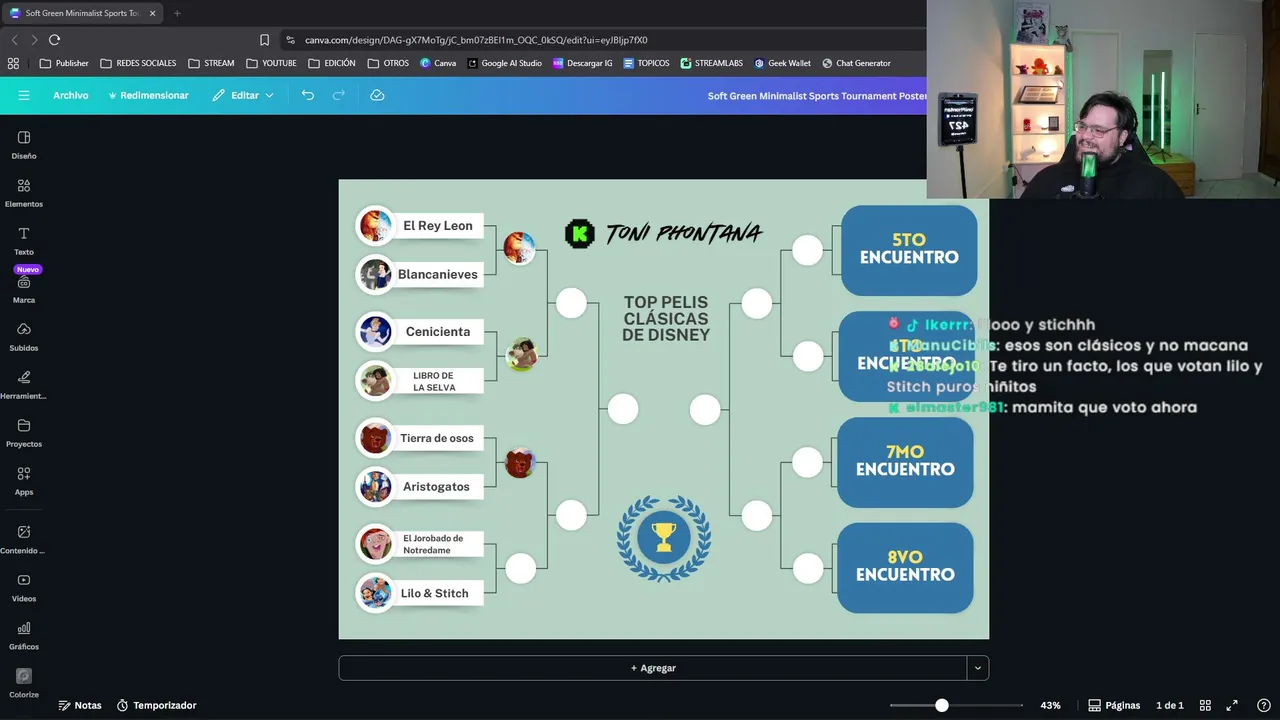
Task: Add a new page with Agregar
Action: pos(653,668)
